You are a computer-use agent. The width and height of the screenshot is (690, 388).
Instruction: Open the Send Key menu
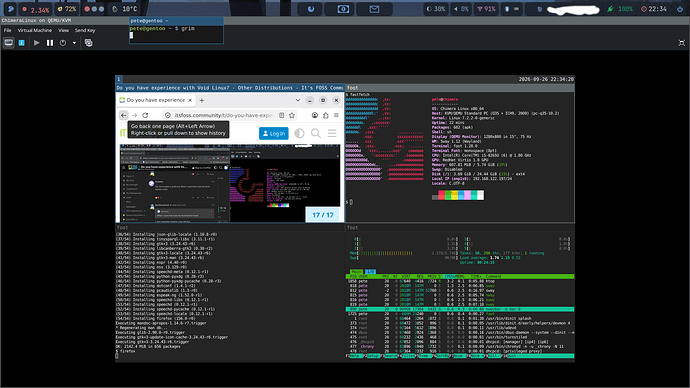coord(85,30)
